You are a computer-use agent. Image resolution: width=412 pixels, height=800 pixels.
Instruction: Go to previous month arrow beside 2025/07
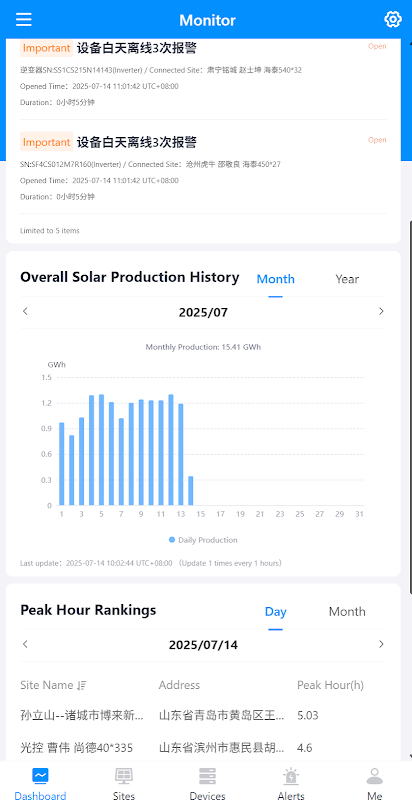pos(25,311)
